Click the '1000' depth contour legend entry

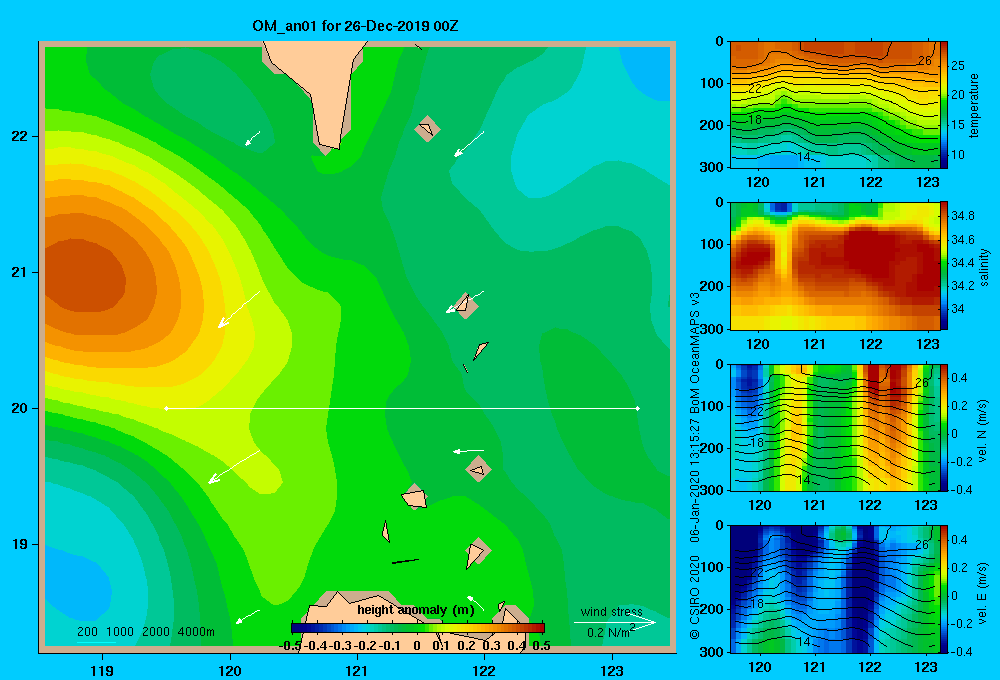coord(120,632)
